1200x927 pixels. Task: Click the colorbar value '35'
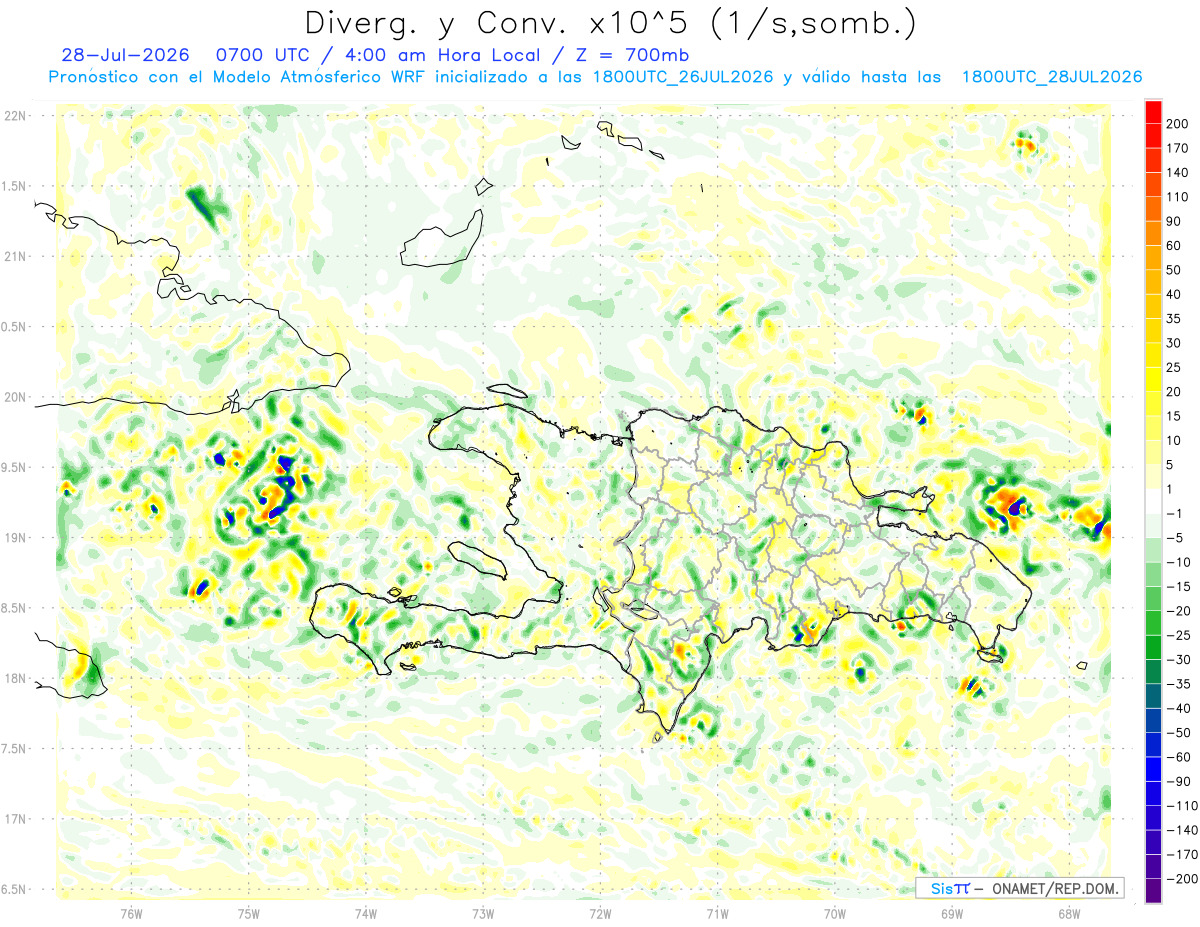(1174, 319)
